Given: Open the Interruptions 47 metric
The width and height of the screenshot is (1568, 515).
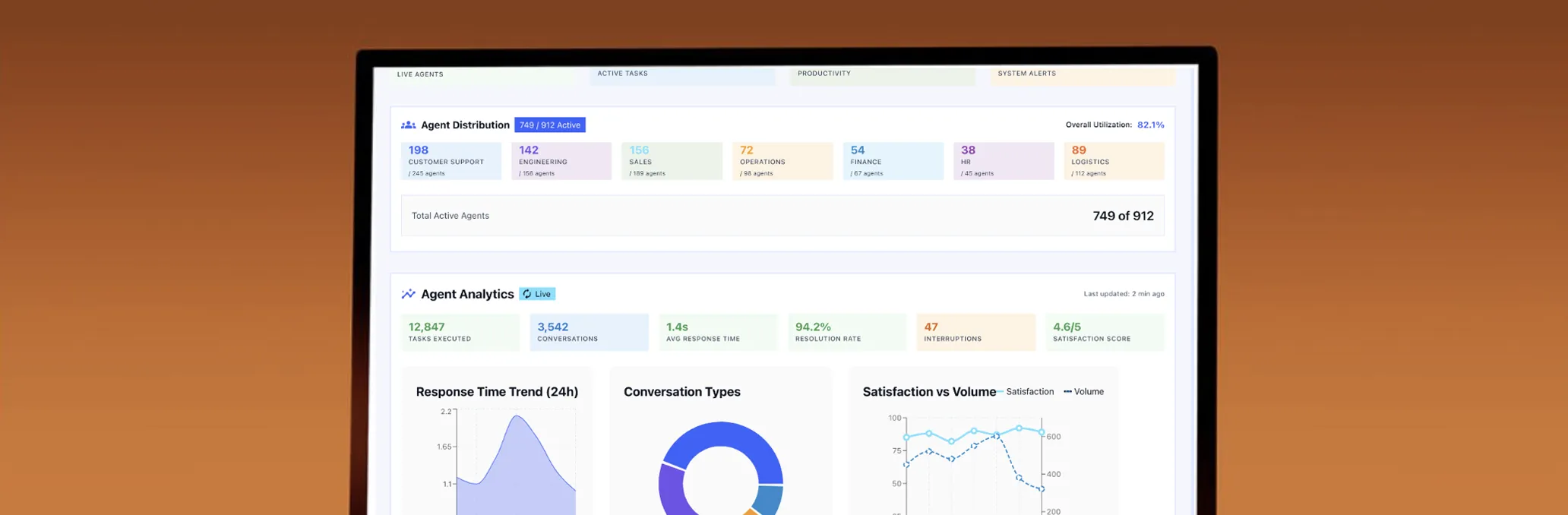Looking at the screenshot, I should pyautogui.click(x=976, y=333).
